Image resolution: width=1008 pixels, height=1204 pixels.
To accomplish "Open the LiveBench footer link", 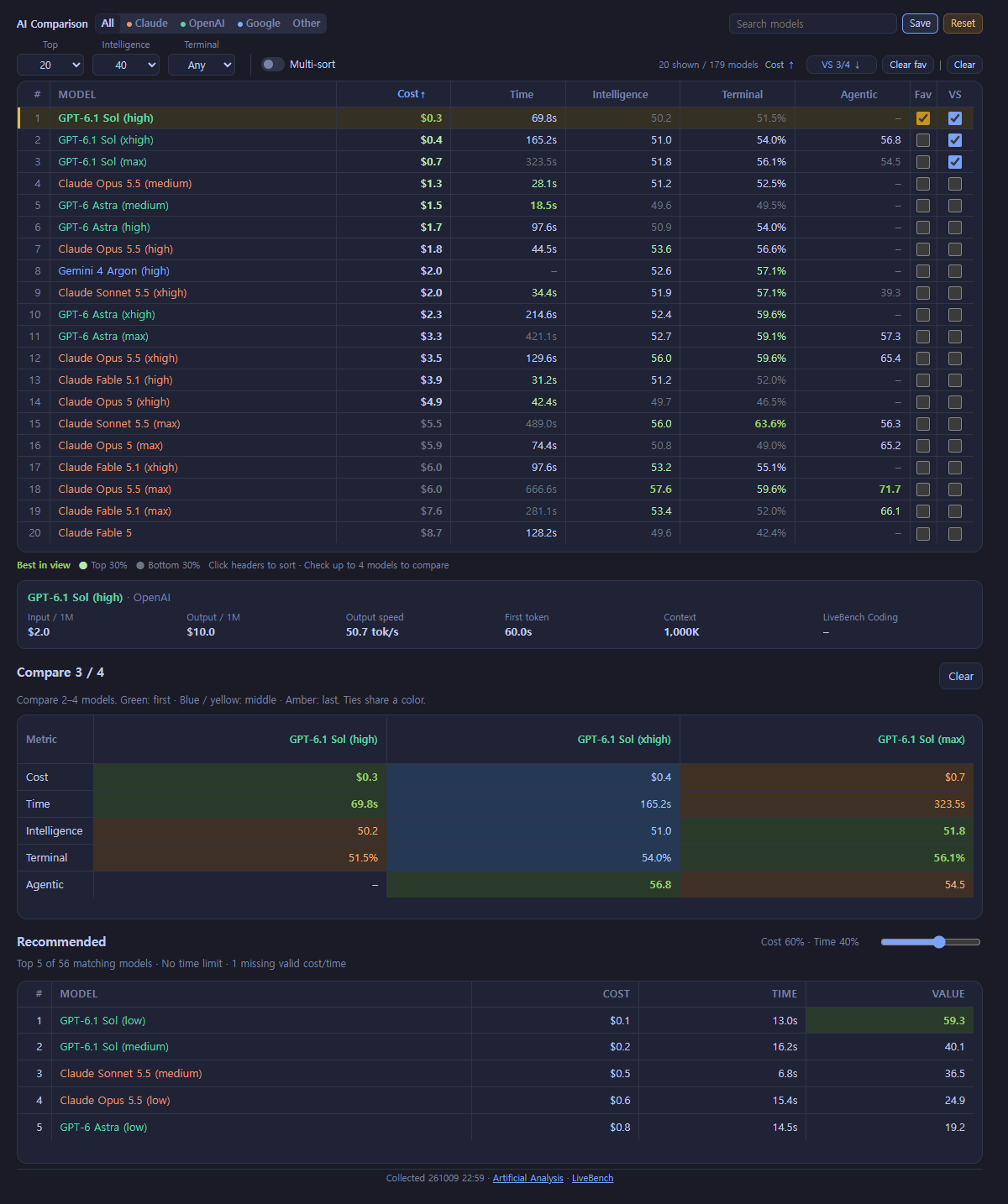I will (x=593, y=1179).
